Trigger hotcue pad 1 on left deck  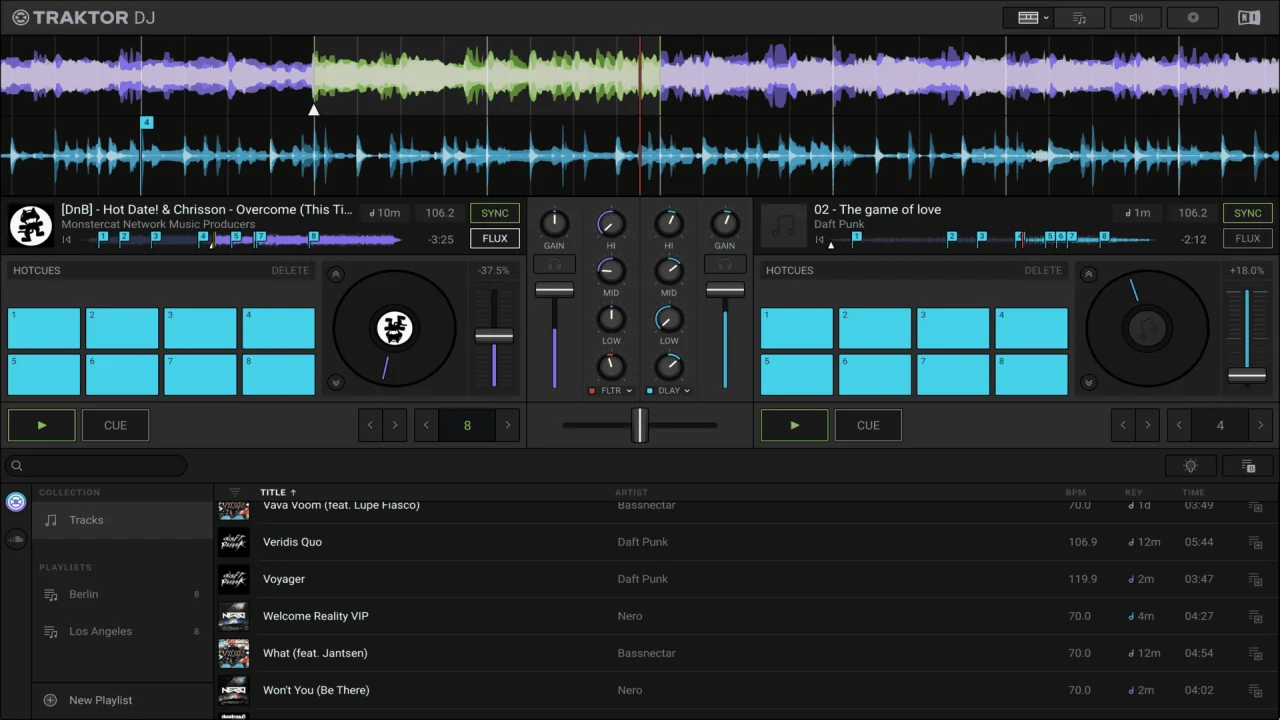44,328
